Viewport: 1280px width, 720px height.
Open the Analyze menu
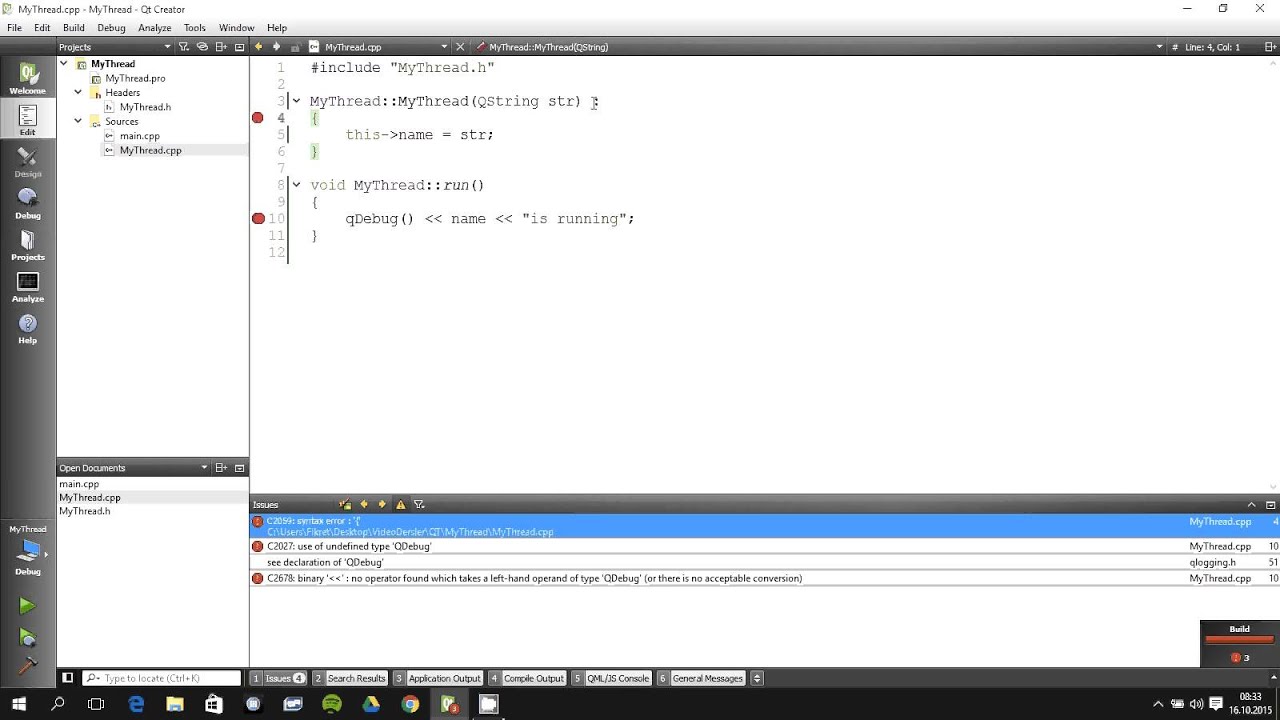(155, 28)
